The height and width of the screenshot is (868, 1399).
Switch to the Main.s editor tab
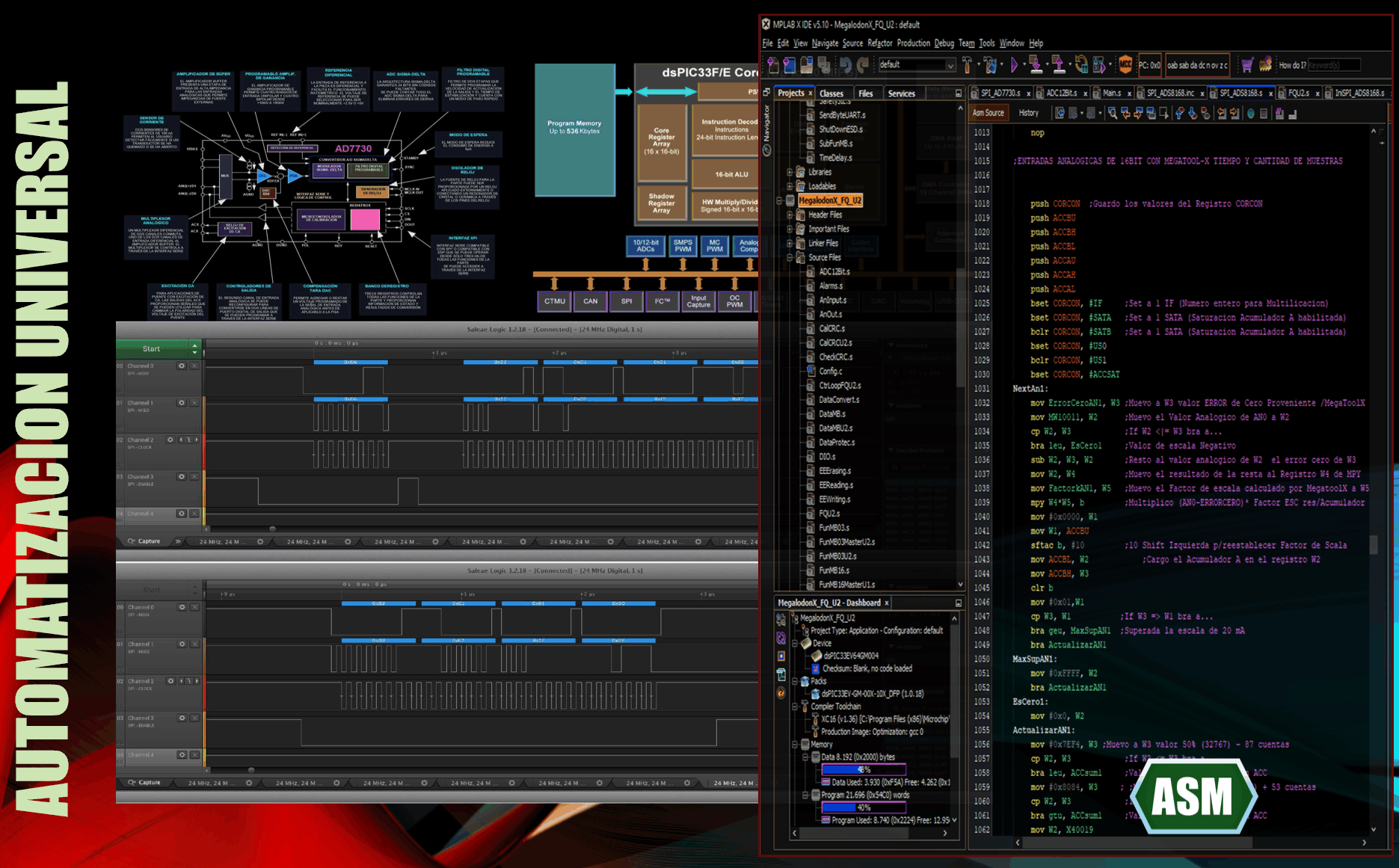pos(1111,93)
